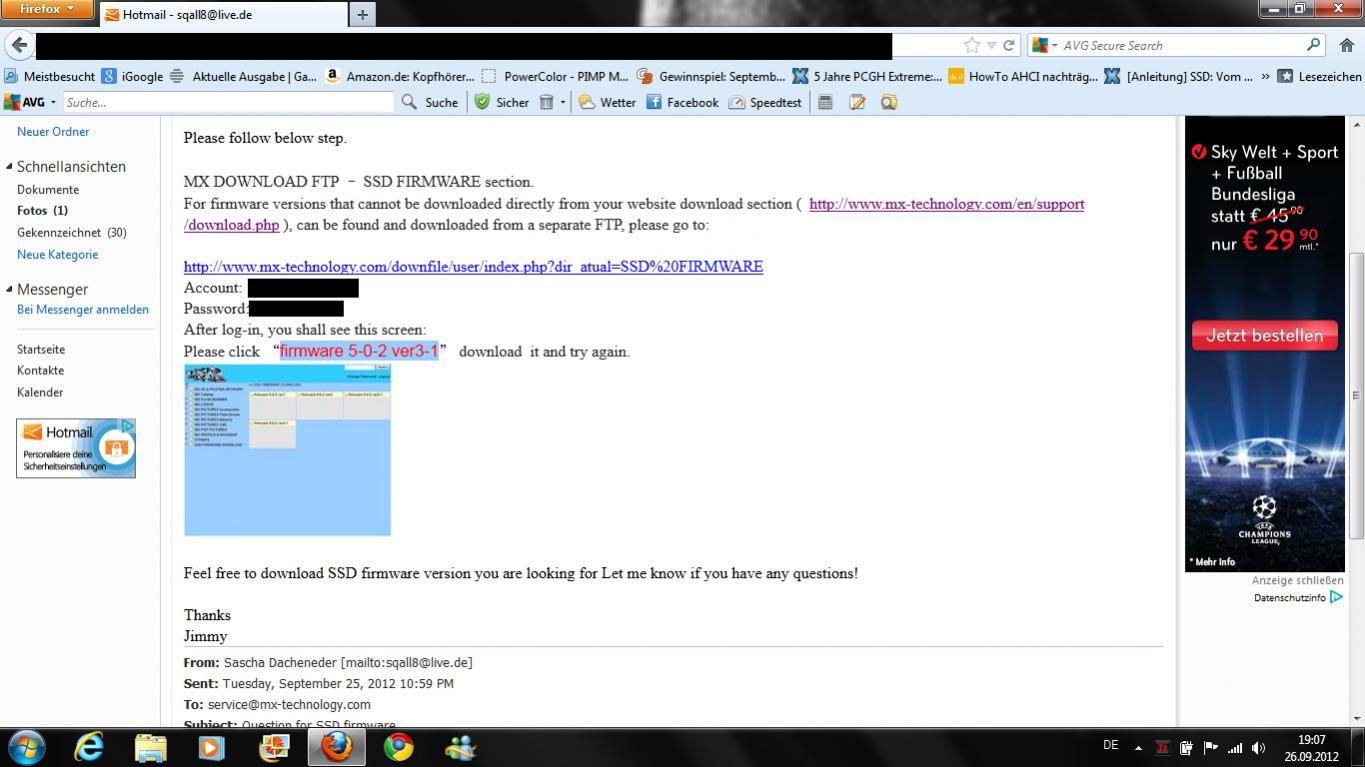Click the Neuer Ordner link
Image resolution: width=1365 pixels, height=767 pixels.
point(53,132)
